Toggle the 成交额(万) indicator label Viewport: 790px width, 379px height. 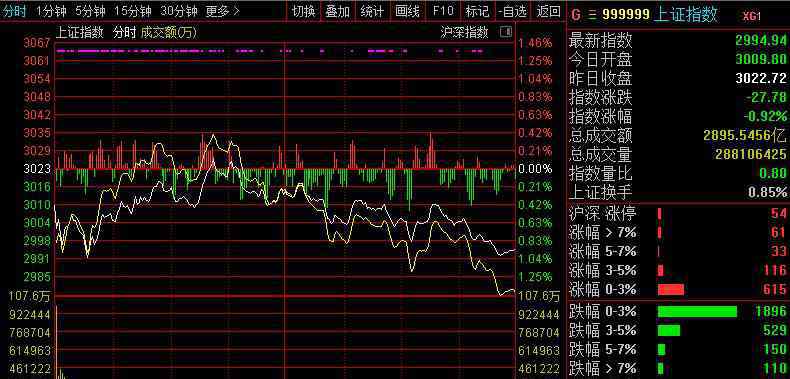(169, 33)
